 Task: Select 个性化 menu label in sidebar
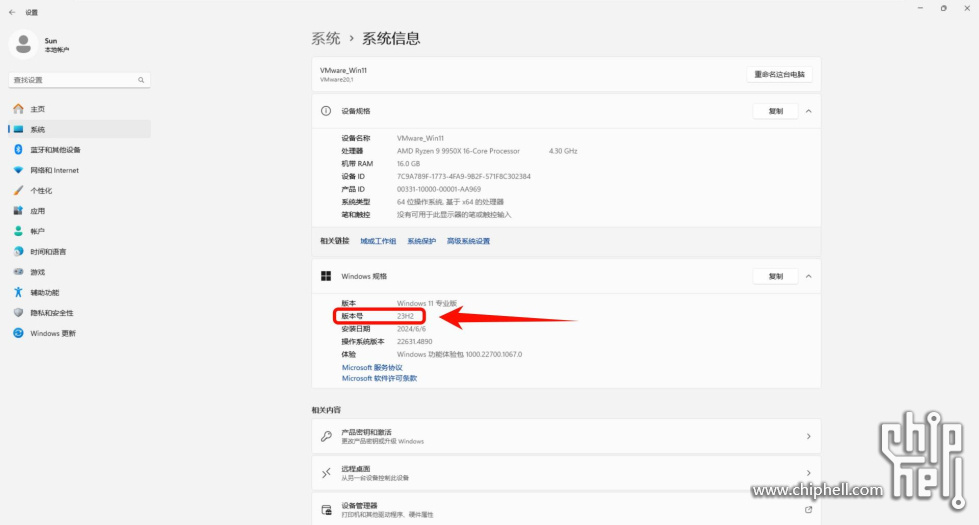(x=41, y=191)
